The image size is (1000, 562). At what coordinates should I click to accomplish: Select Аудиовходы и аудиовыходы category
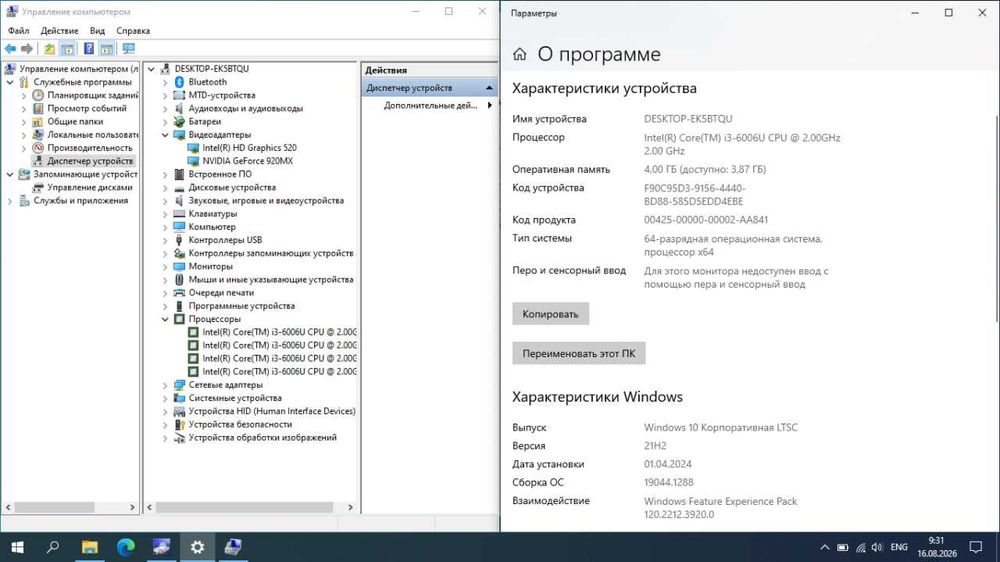(x=246, y=108)
